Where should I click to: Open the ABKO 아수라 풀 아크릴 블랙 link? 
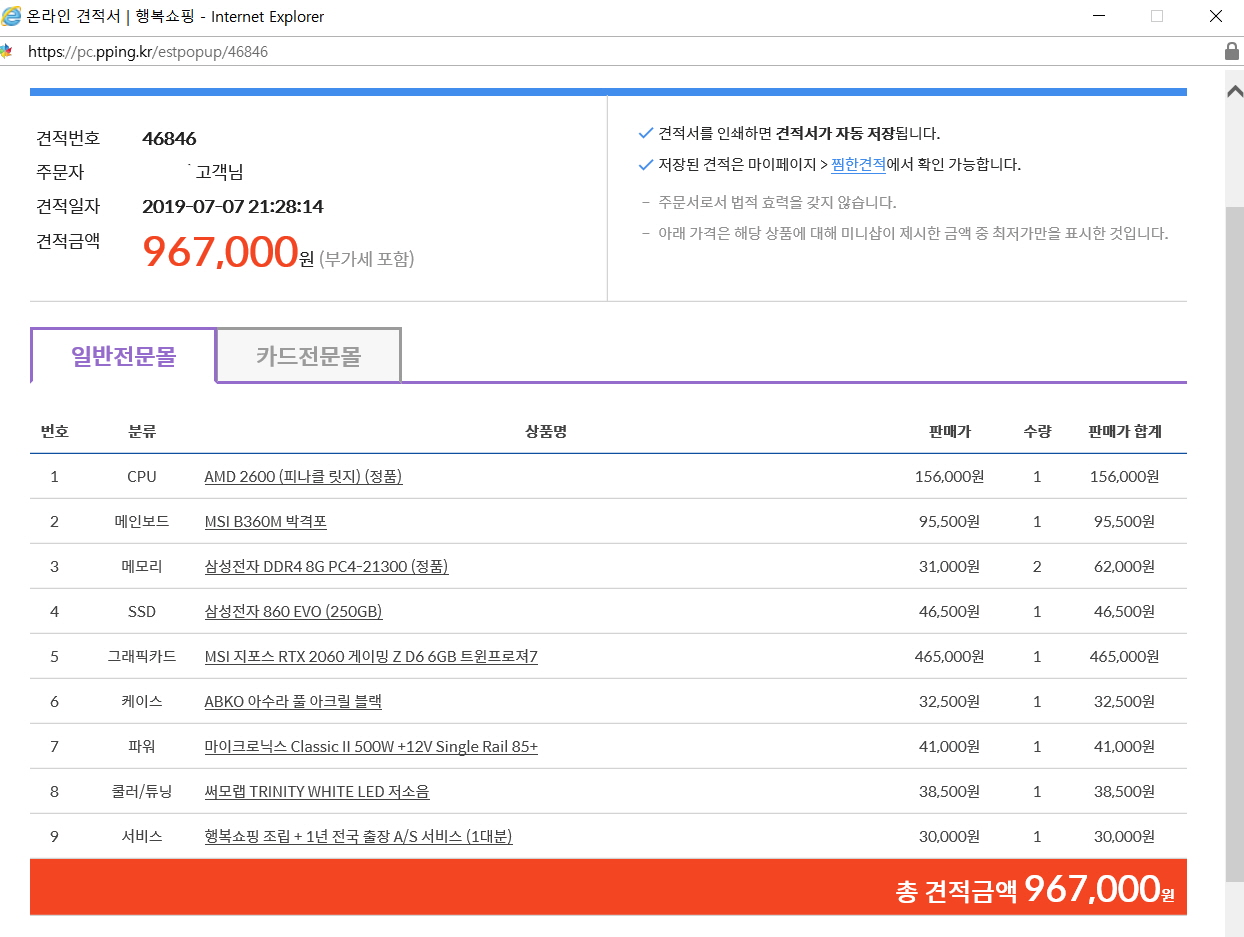293,702
